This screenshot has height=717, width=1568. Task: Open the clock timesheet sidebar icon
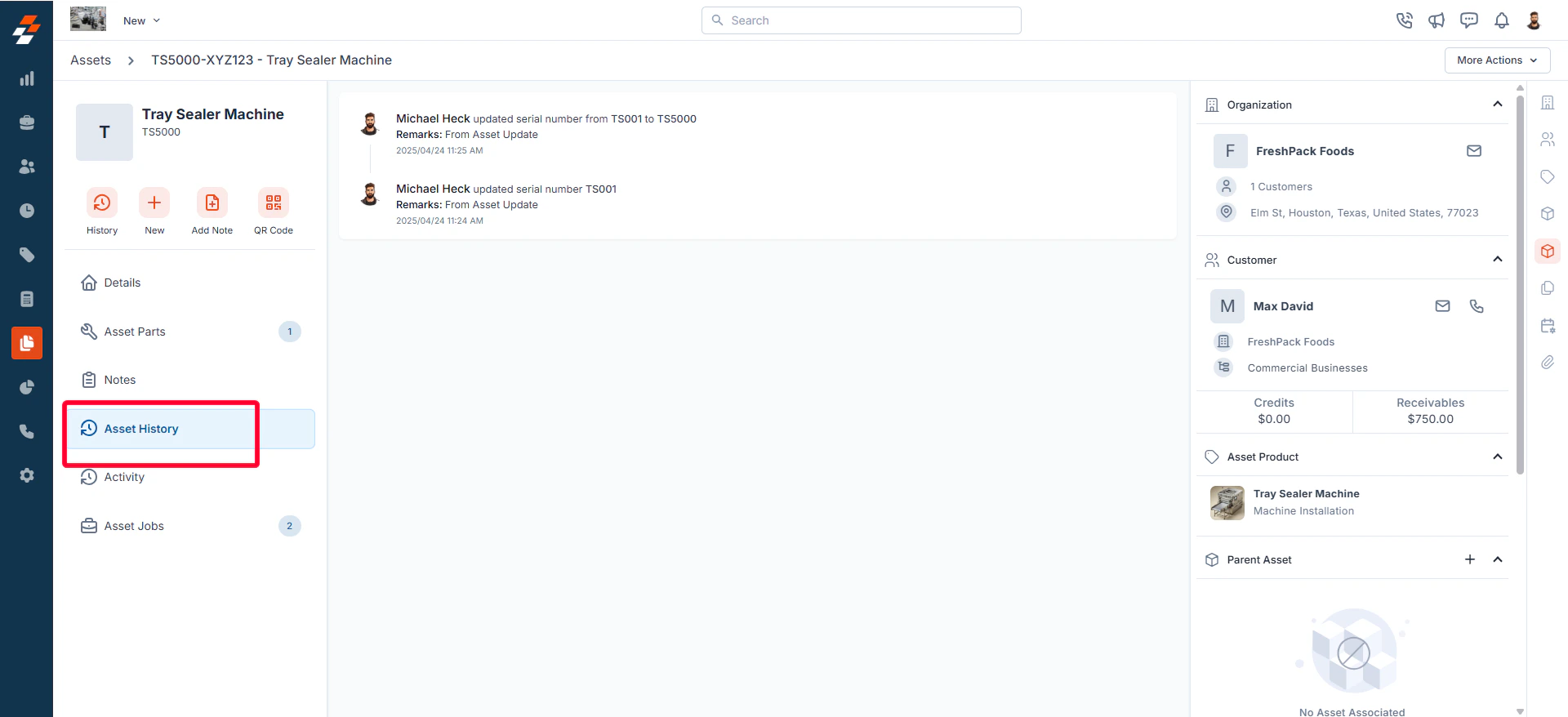coord(27,211)
